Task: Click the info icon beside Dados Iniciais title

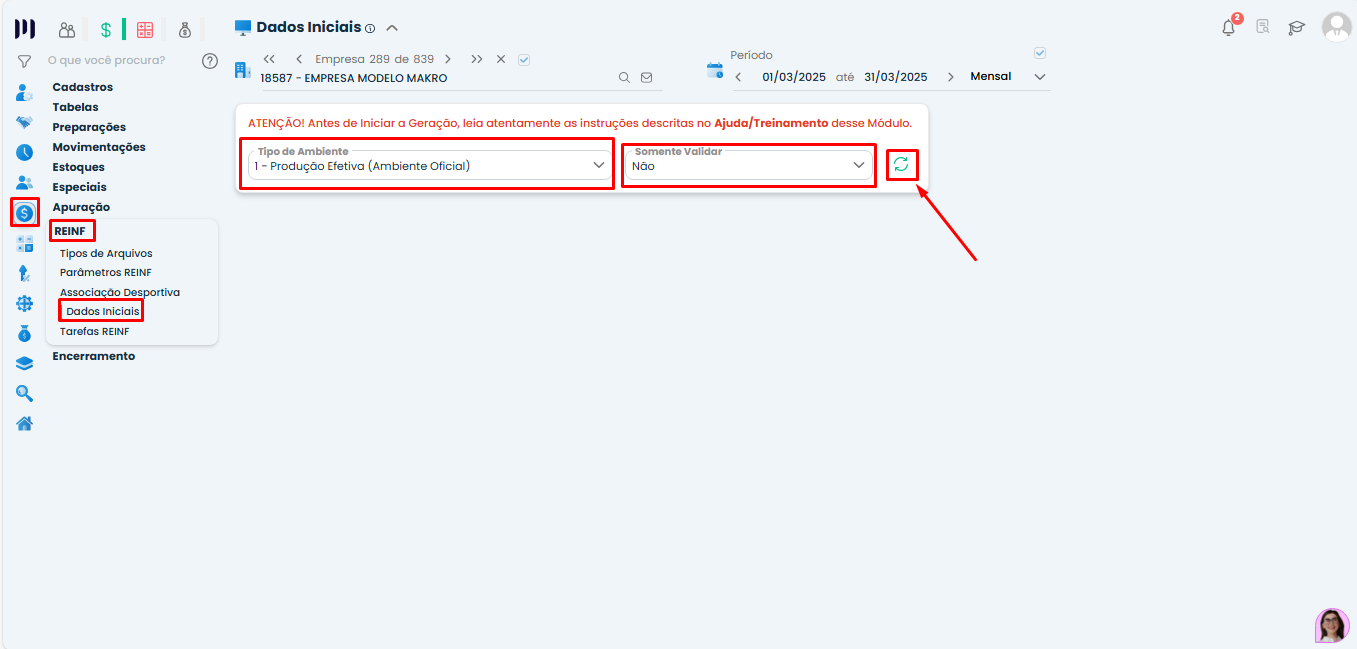Action: coord(370,29)
